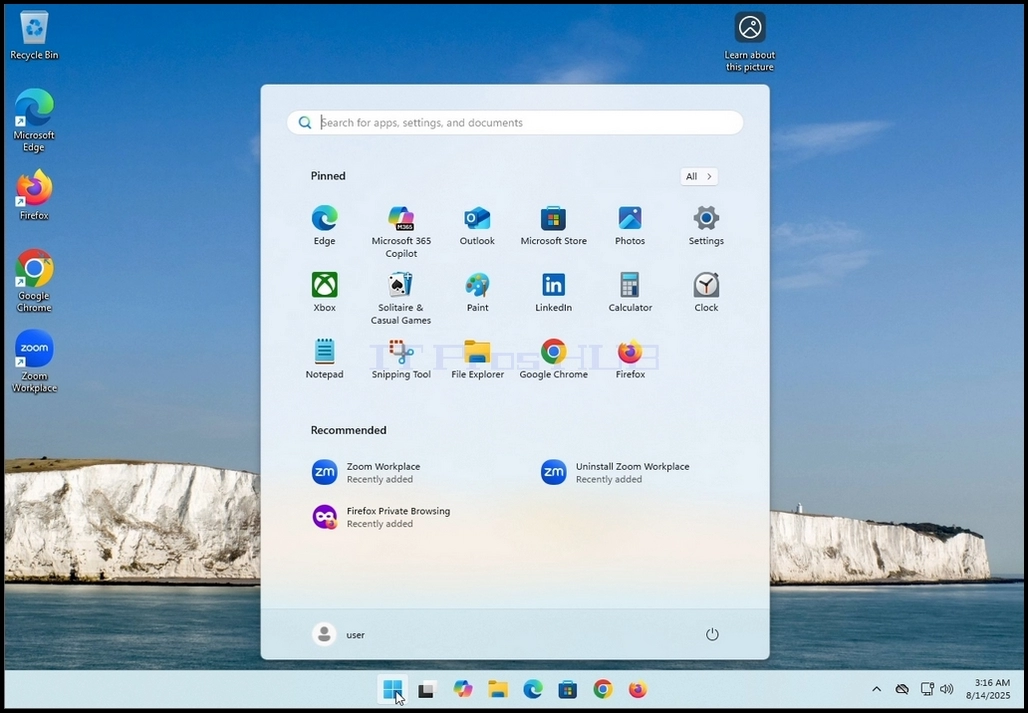Select Microsoft Edge desktop shortcut

pyautogui.click(x=34, y=121)
